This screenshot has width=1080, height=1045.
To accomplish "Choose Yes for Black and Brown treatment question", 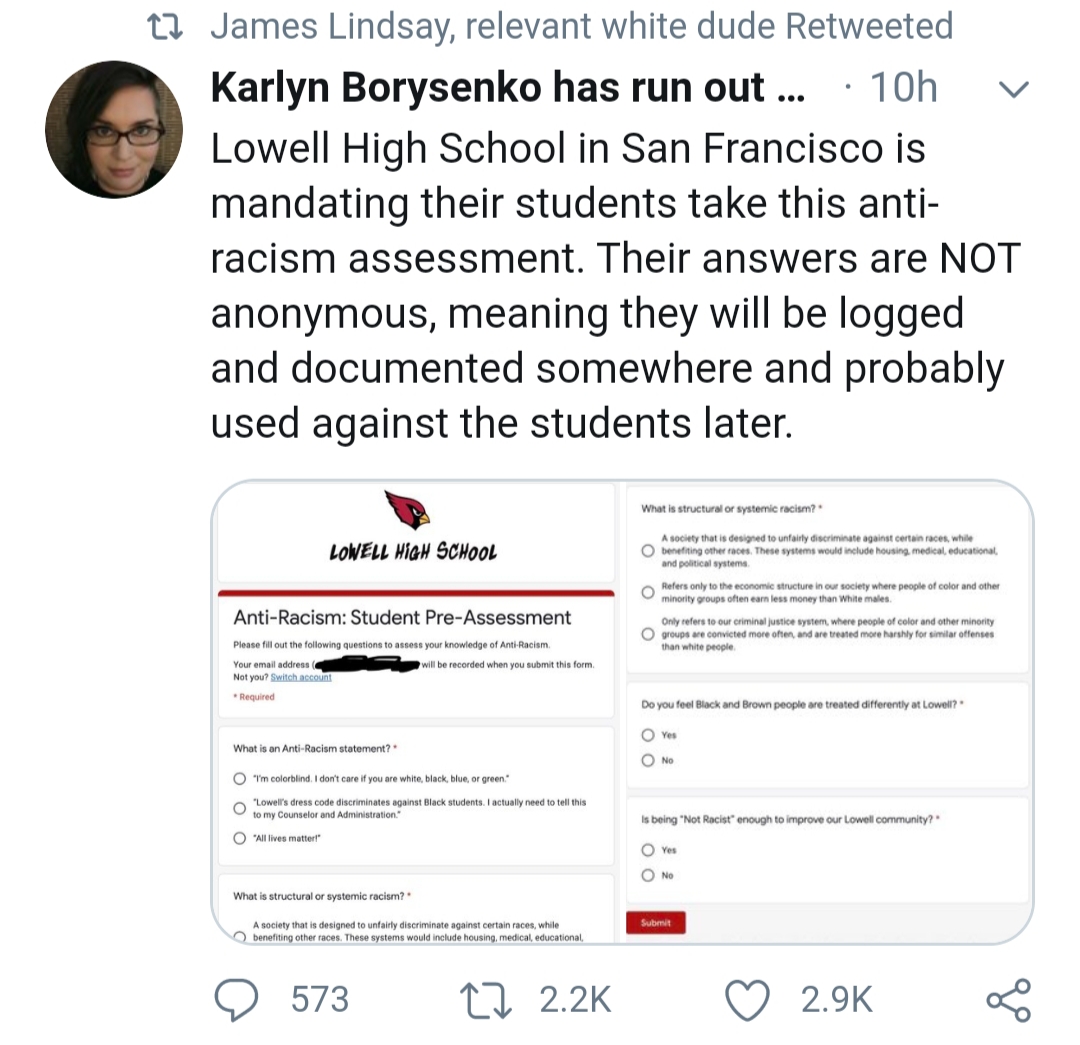I will [648, 735].
